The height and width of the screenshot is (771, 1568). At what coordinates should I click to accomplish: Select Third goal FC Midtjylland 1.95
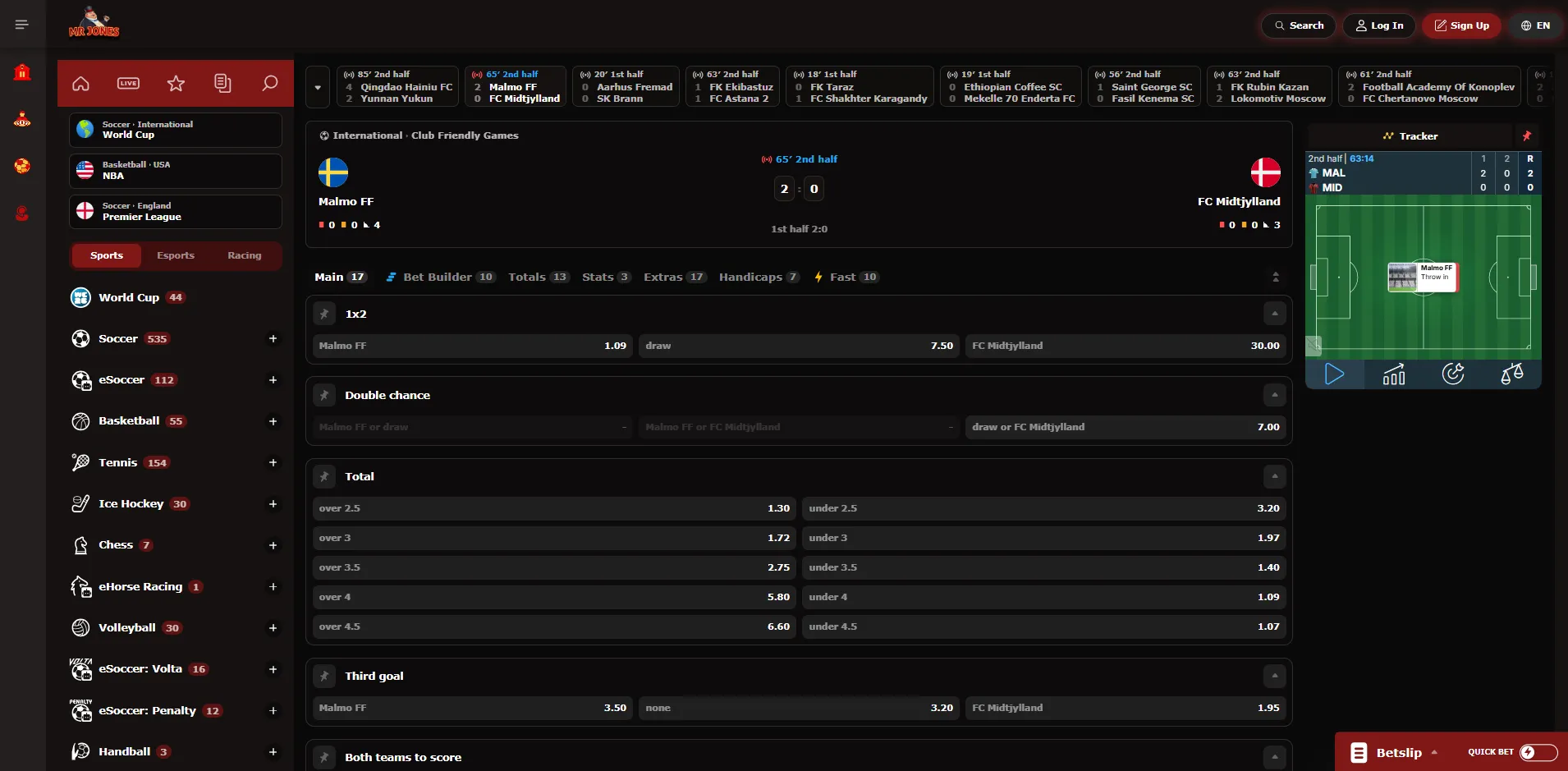[x=1126, y=708]
